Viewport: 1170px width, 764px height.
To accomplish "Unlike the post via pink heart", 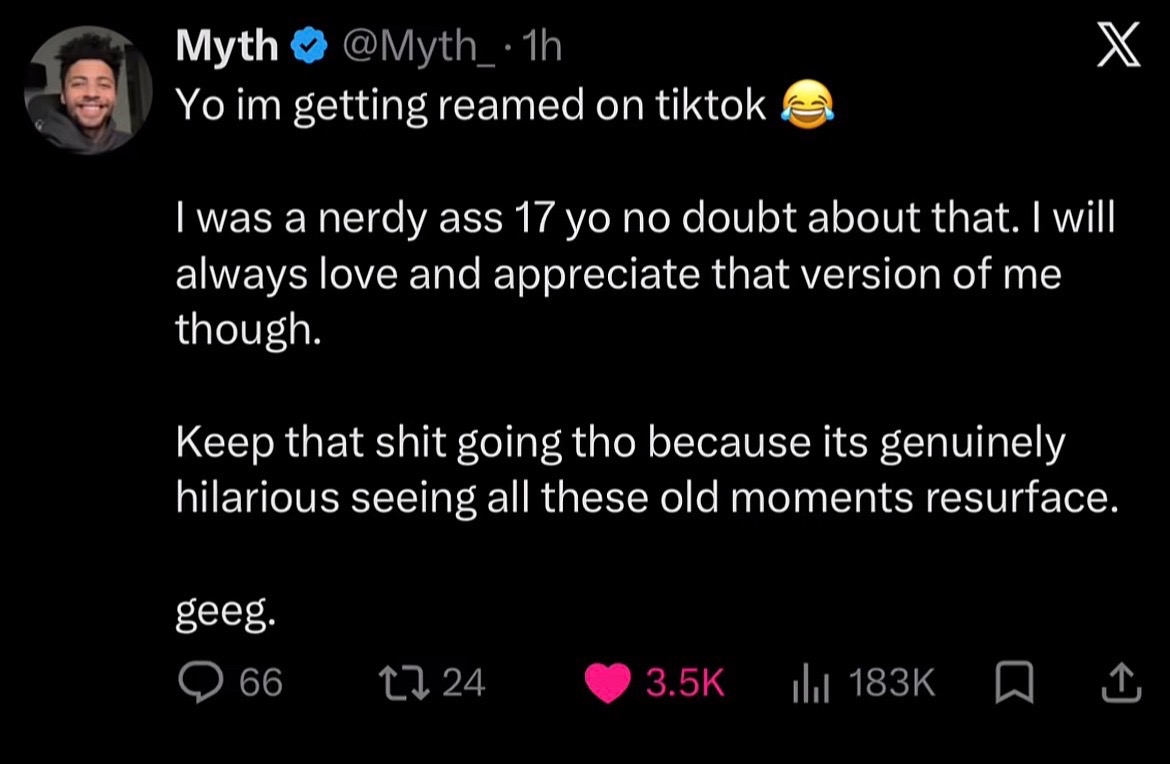I will [x=607, y=683].
